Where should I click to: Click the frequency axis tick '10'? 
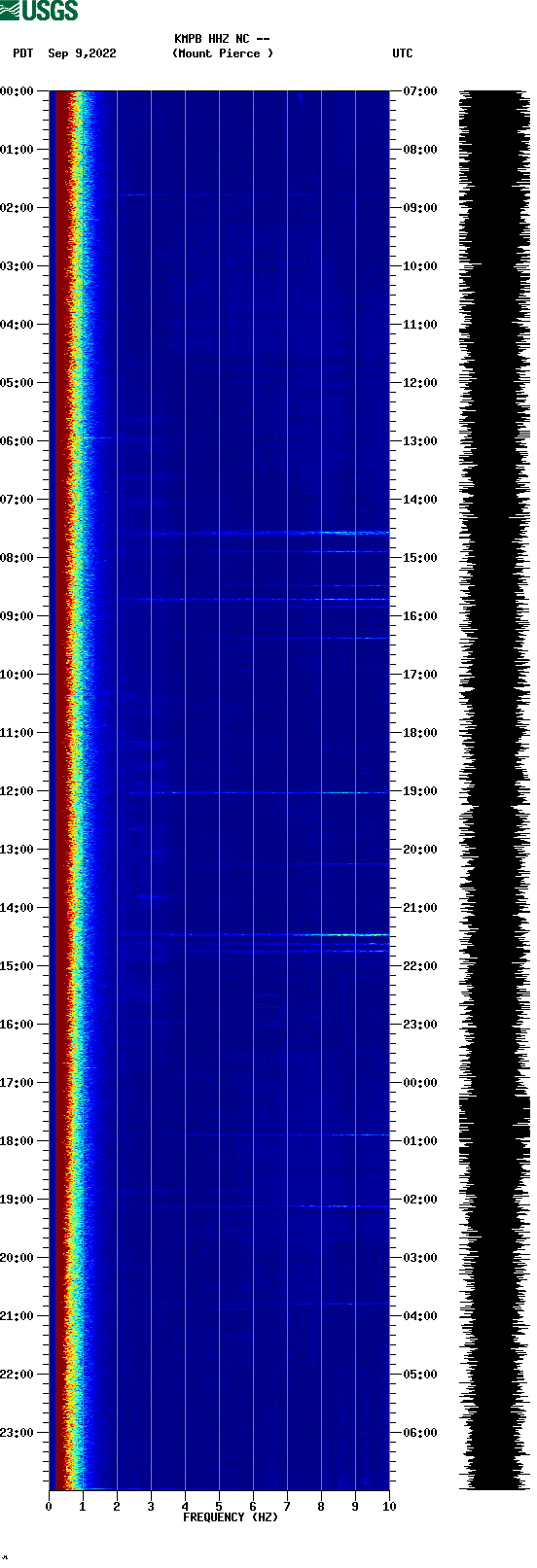pyautogui.click(x=389, y=1507)
